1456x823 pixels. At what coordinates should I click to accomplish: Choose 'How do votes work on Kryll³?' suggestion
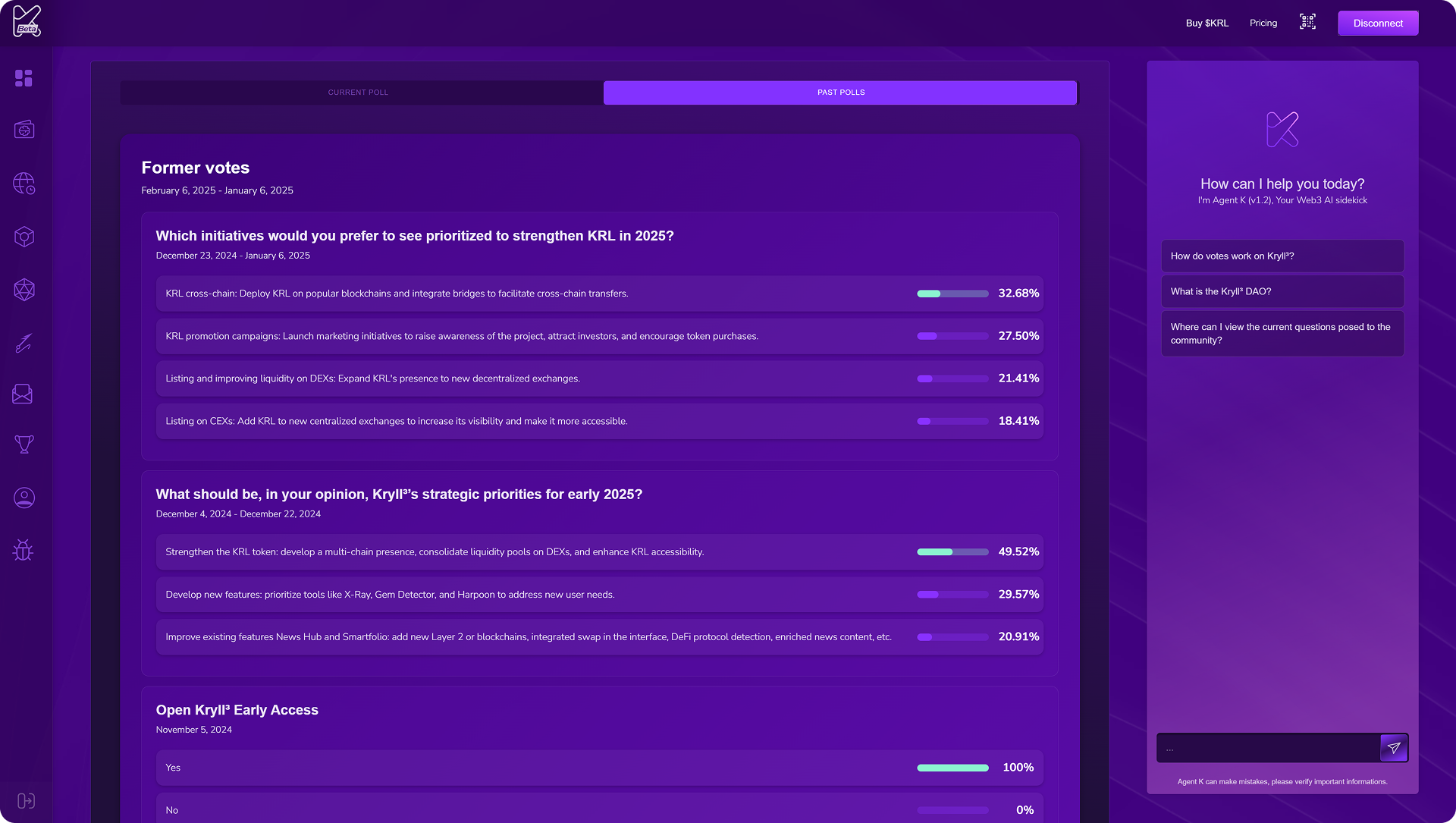[1282, 256]
